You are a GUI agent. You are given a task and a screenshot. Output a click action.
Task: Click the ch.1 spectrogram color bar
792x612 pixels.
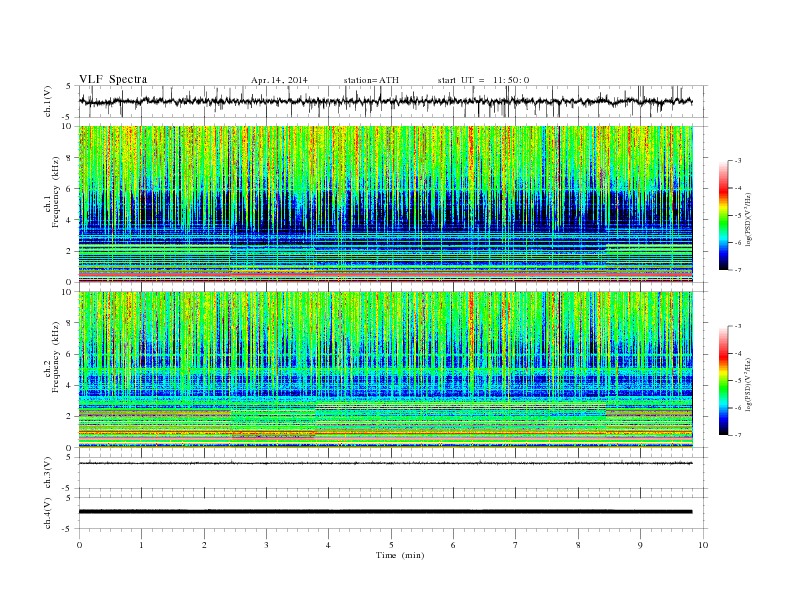click(x=723, y=216)
